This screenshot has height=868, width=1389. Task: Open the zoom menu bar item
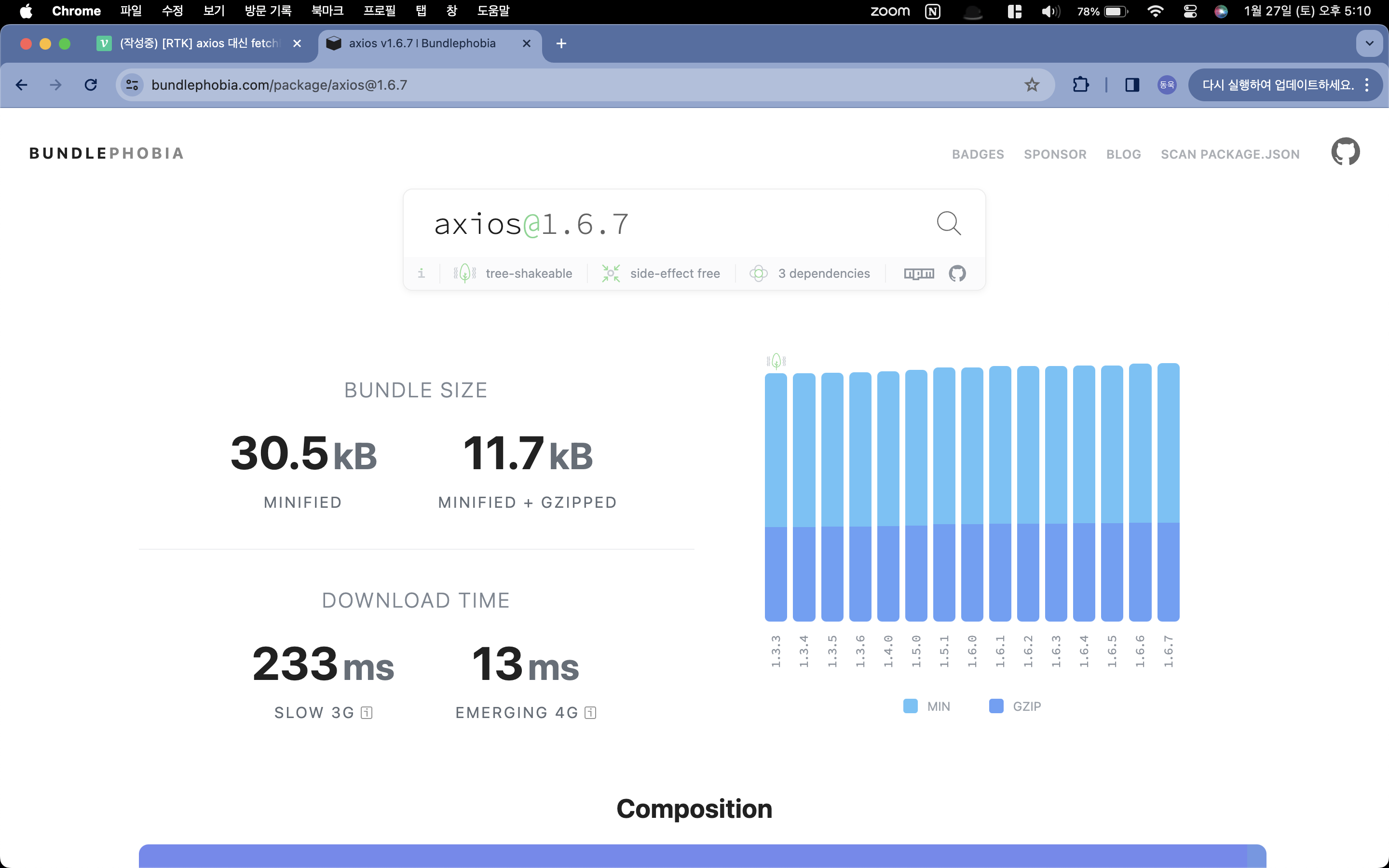click(890, 11)
